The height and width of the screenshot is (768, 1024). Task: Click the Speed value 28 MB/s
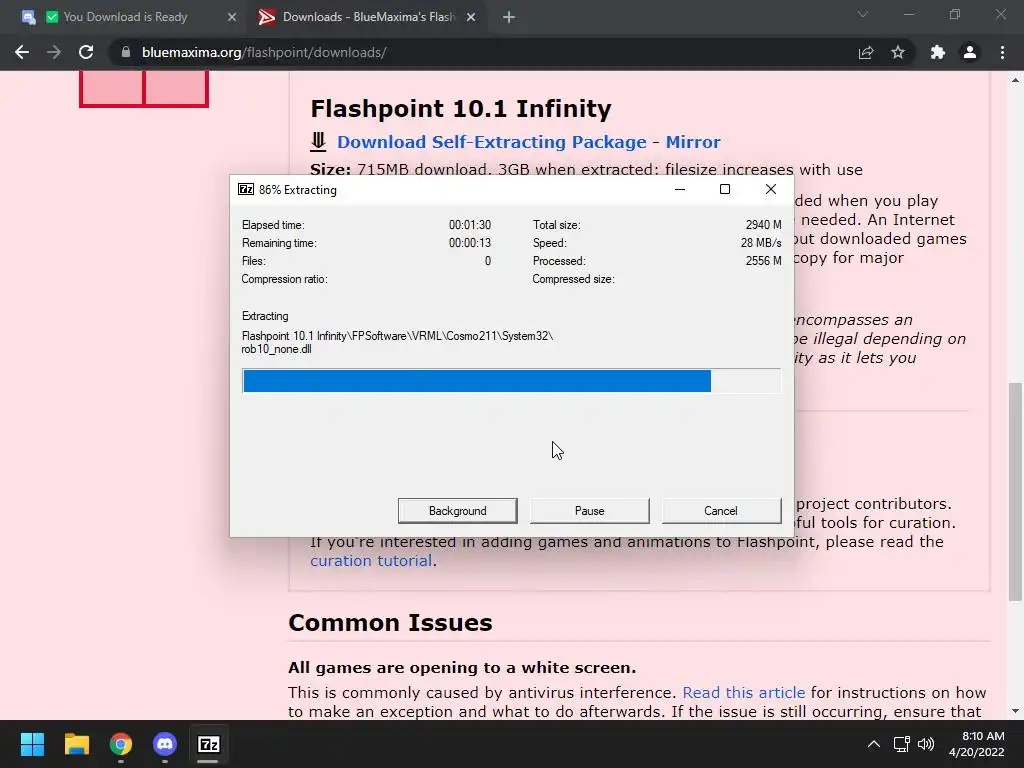click(x=761, y=243)
